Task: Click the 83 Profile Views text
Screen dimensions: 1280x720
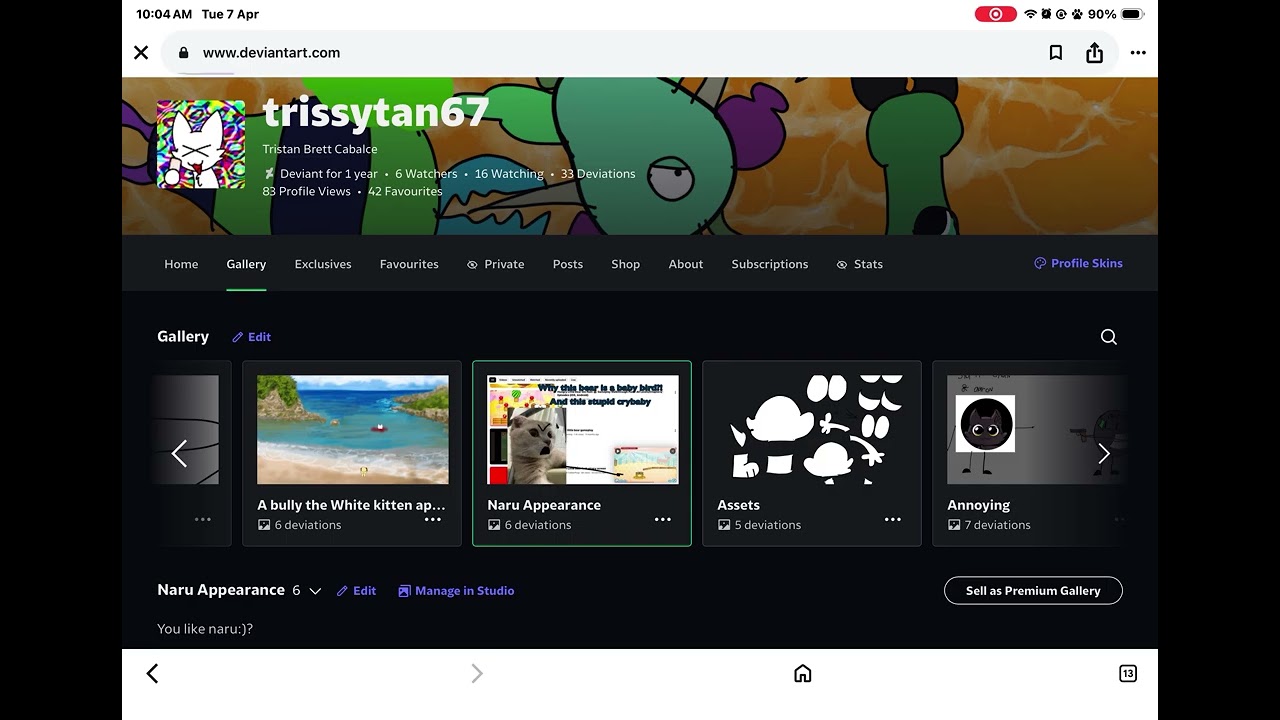Action: coord(306,191)
